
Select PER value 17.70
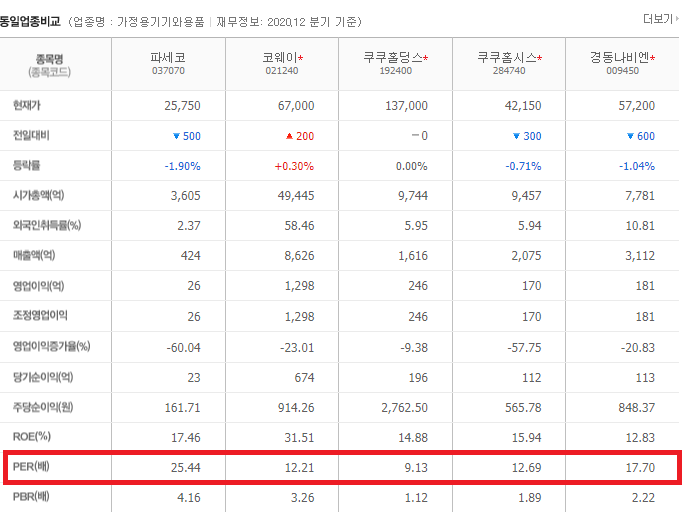640,468
